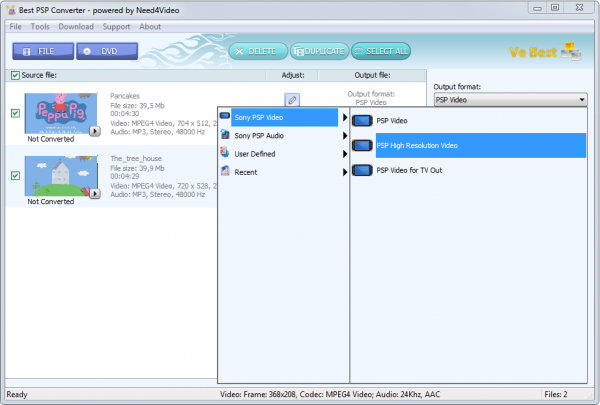Play preview of The_tree_house video
The image size is (600, 405).
95,194
